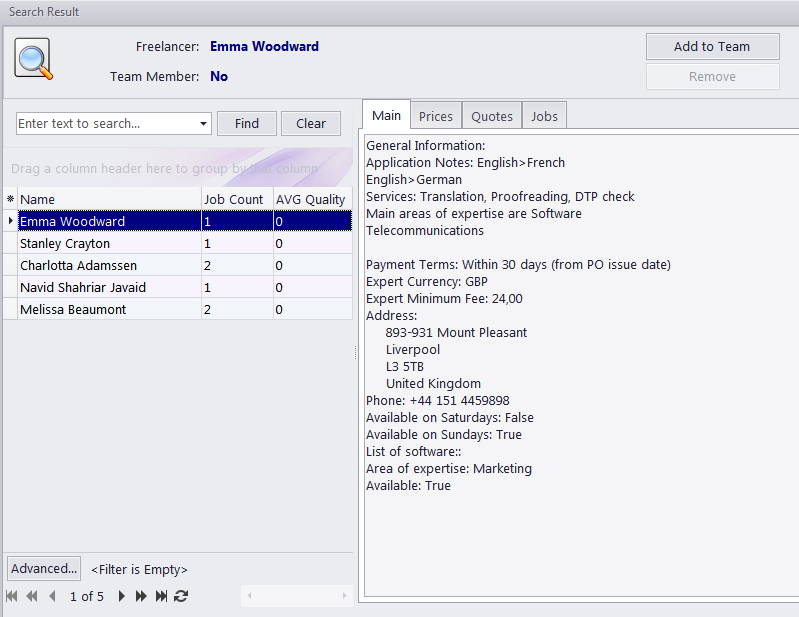Open the Jobs tab

click(x=544, y=116)
